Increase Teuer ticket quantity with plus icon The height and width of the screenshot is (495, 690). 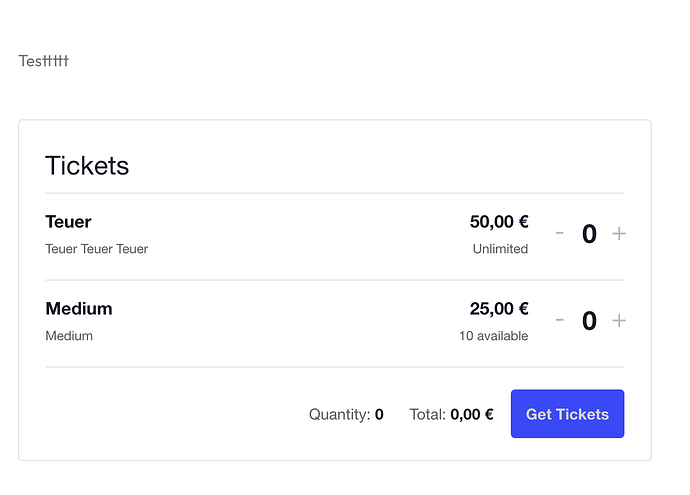[x=619, y=234]
